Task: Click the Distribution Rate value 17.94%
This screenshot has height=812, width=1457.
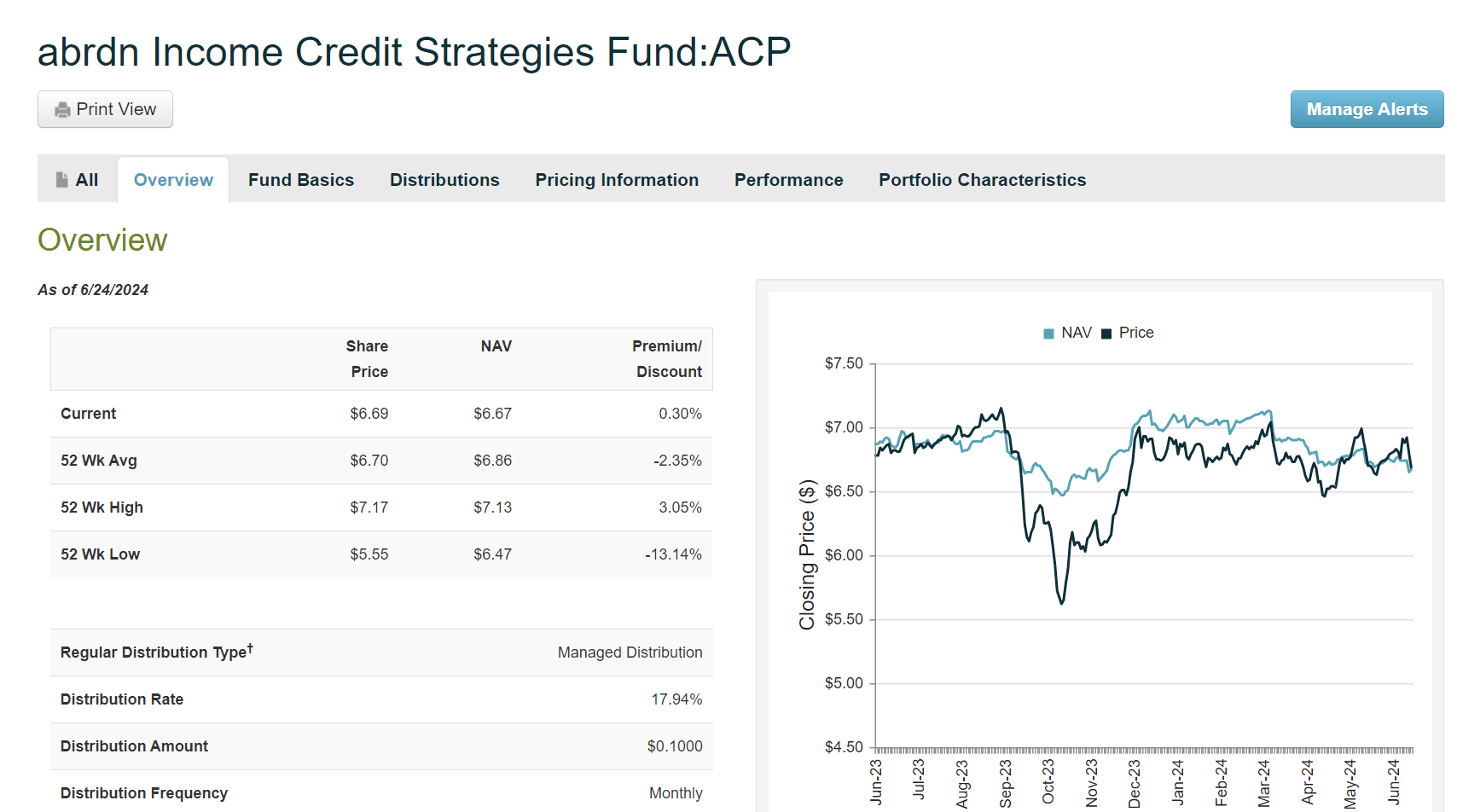Action: click(676, 699)
